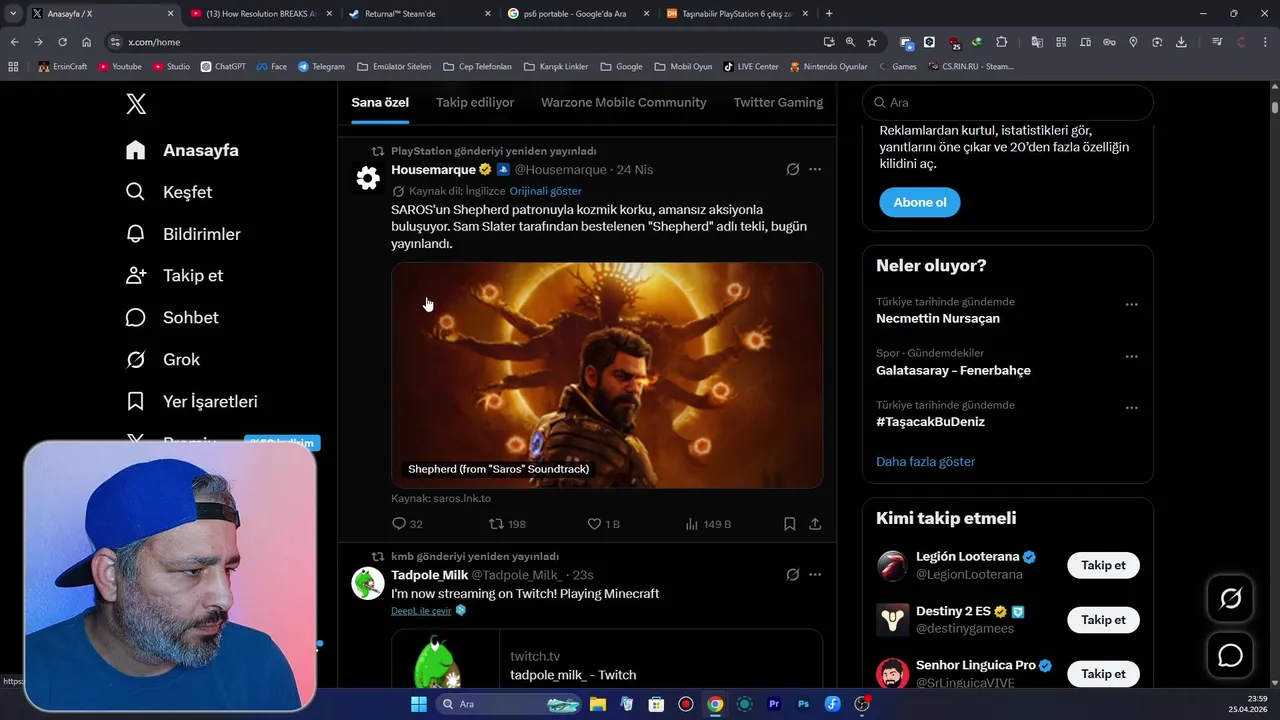1280x720 pixels.
Task: Open Bildirimler notifications
Action: 183,234
